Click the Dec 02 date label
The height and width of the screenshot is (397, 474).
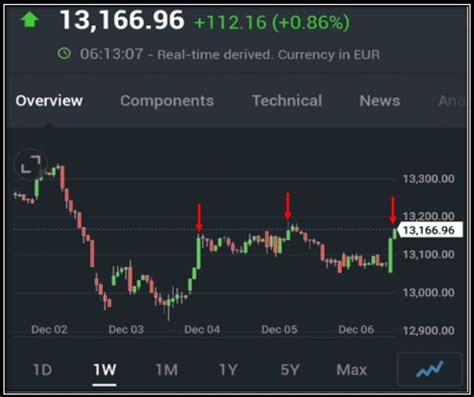pyautogui.click(x=49, y=330)
